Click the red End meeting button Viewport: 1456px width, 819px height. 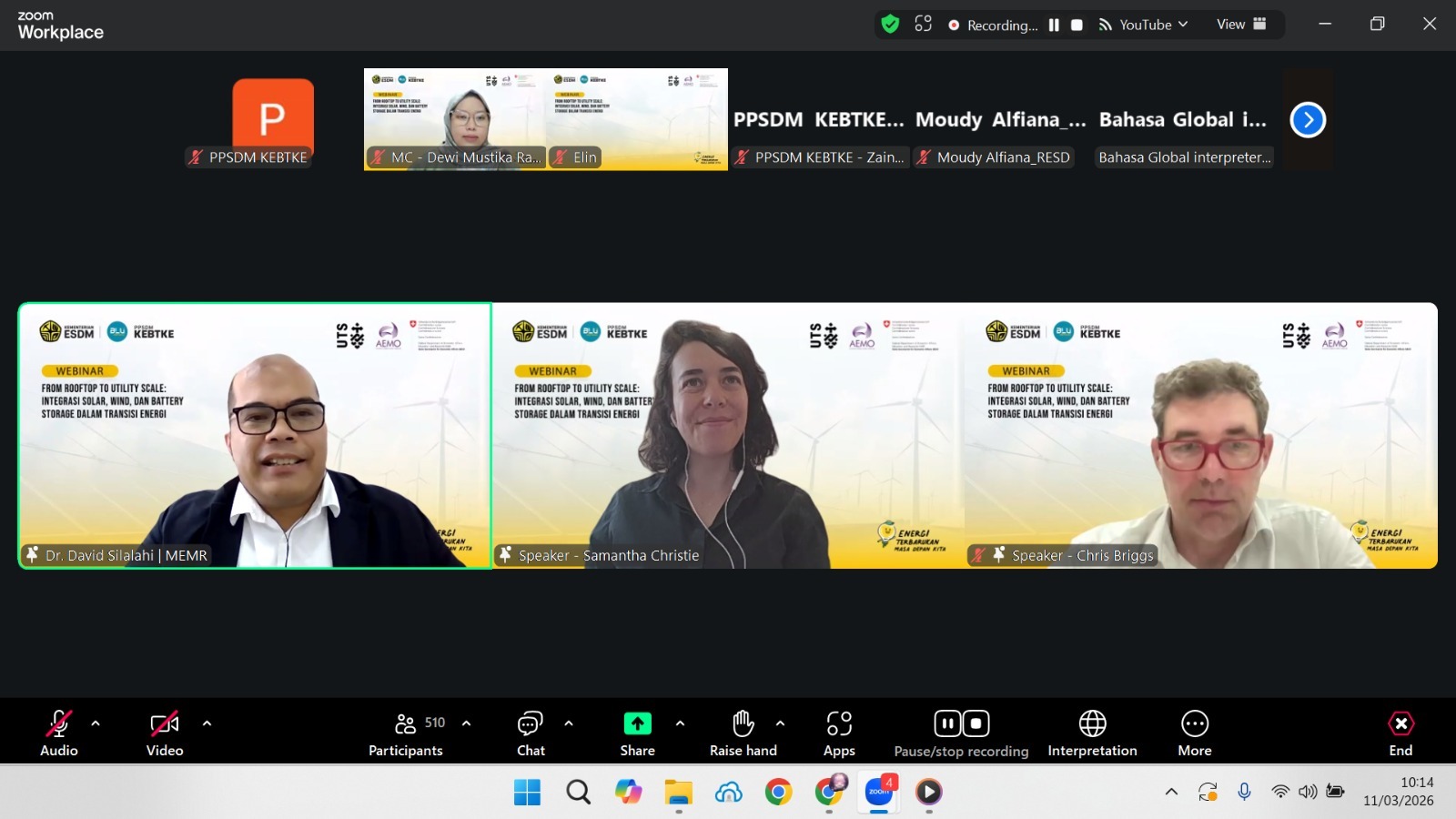pos(1400,733)
